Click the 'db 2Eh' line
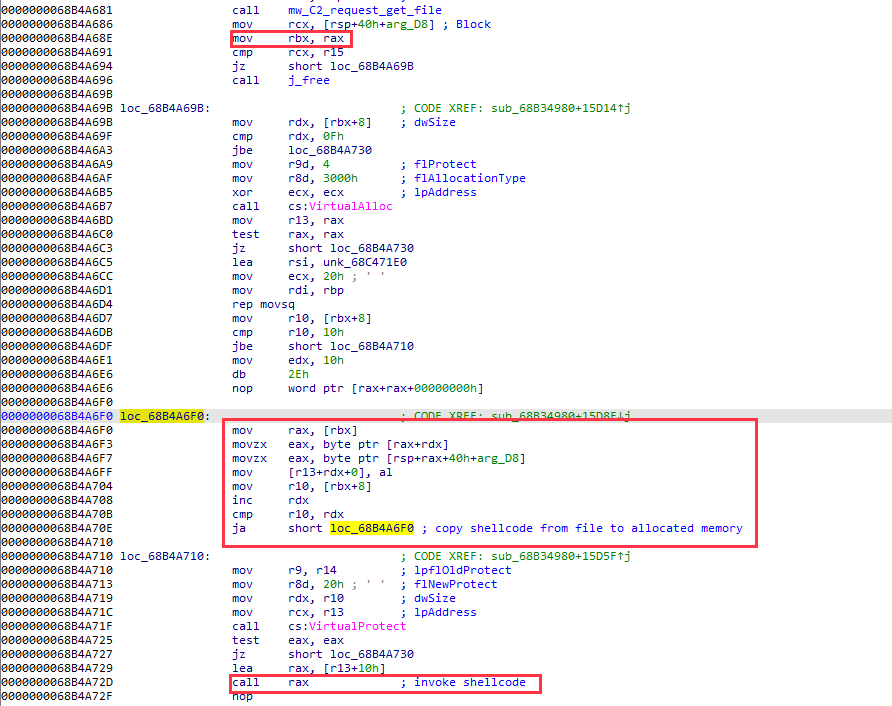This screenshot has width=892, height=706. coord(271,374)
